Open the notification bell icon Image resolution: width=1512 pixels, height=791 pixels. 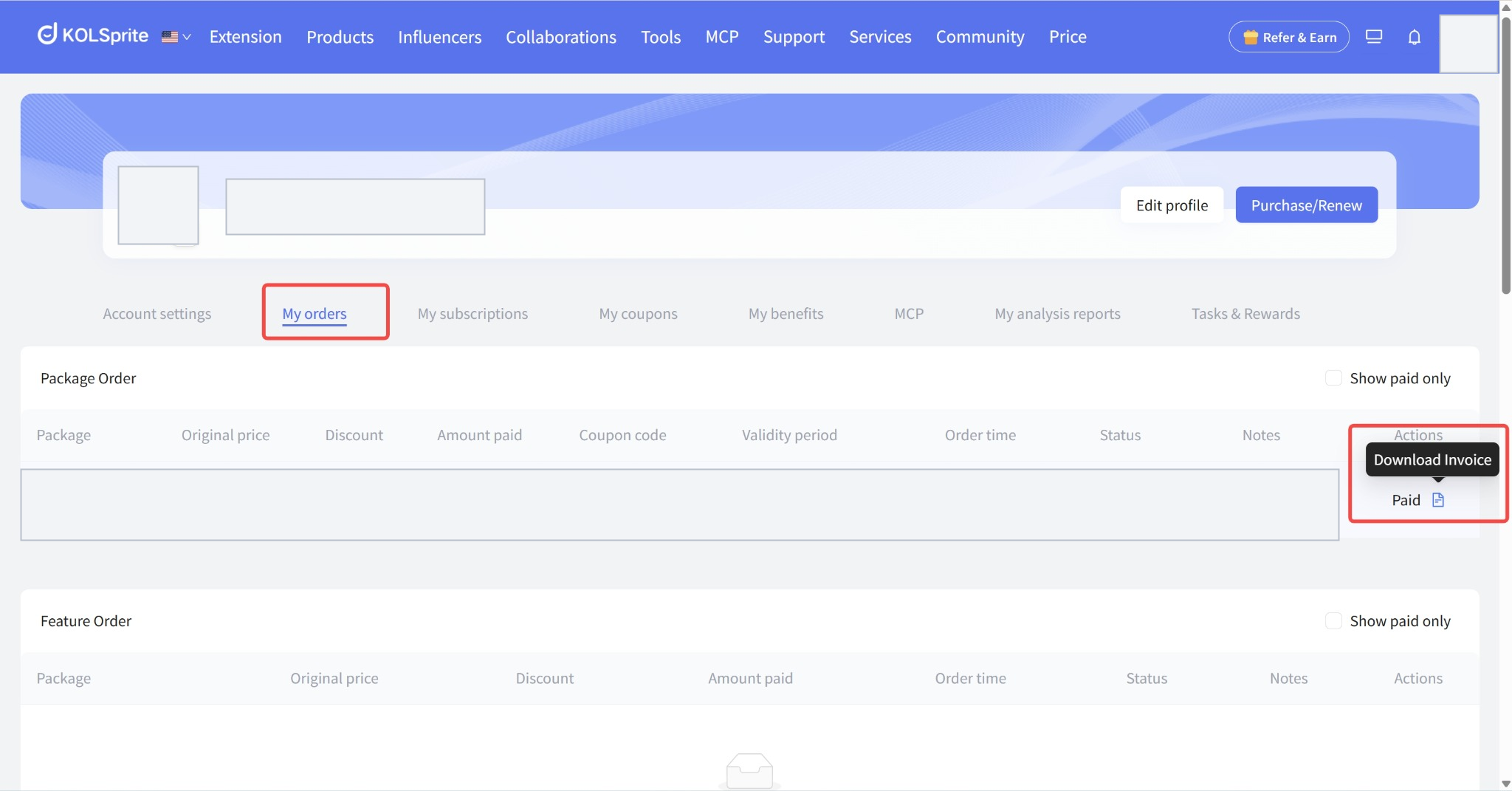click(x=1414, y=37)
